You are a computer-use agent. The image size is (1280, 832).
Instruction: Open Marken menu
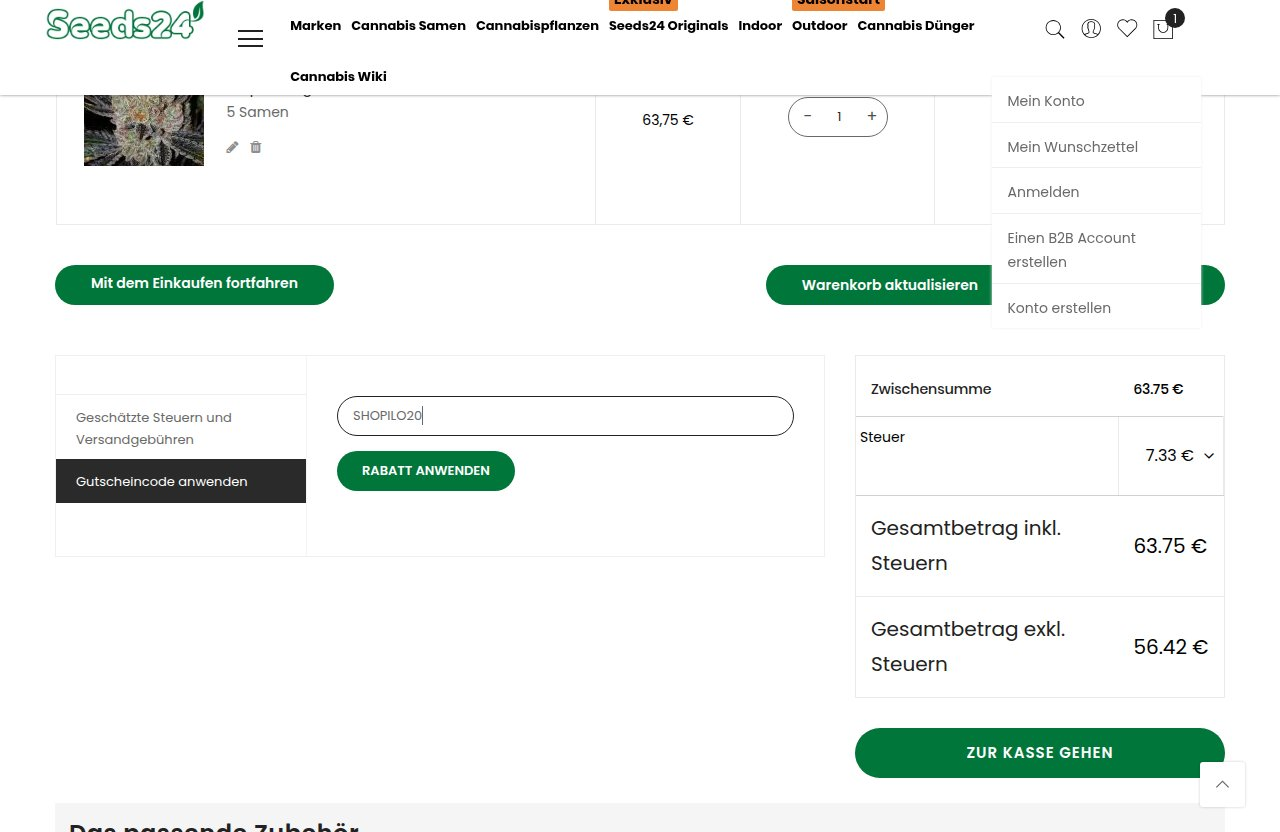[x=315, y=26]
